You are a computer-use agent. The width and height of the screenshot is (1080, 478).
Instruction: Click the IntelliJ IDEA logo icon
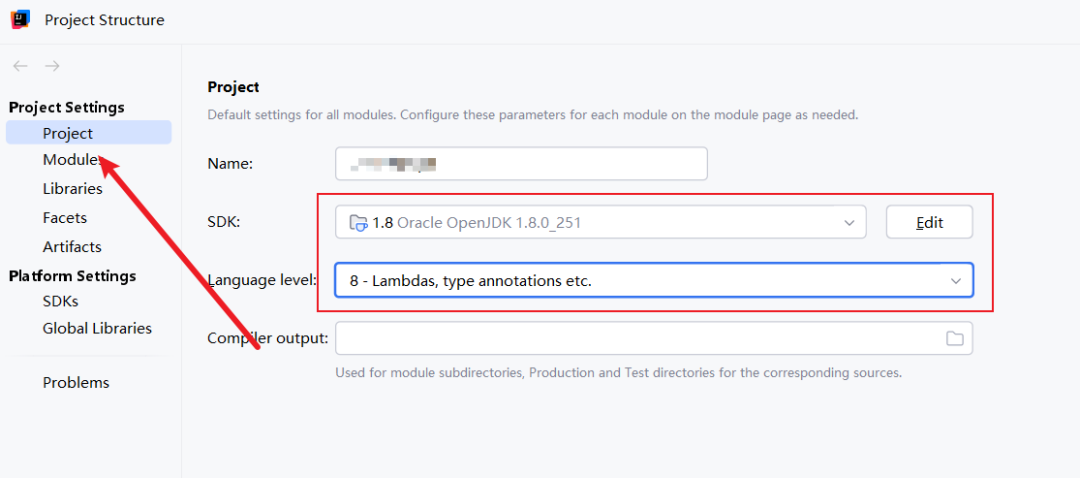tap(21, 19)
